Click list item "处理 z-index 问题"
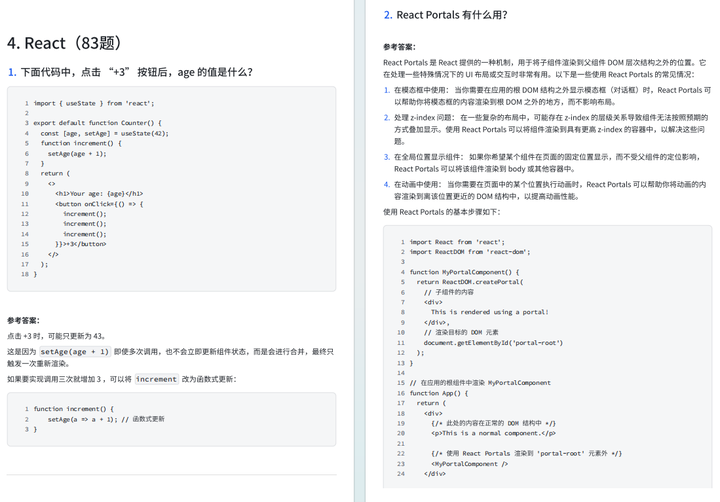Screen dimensions: 720x502 546,130
